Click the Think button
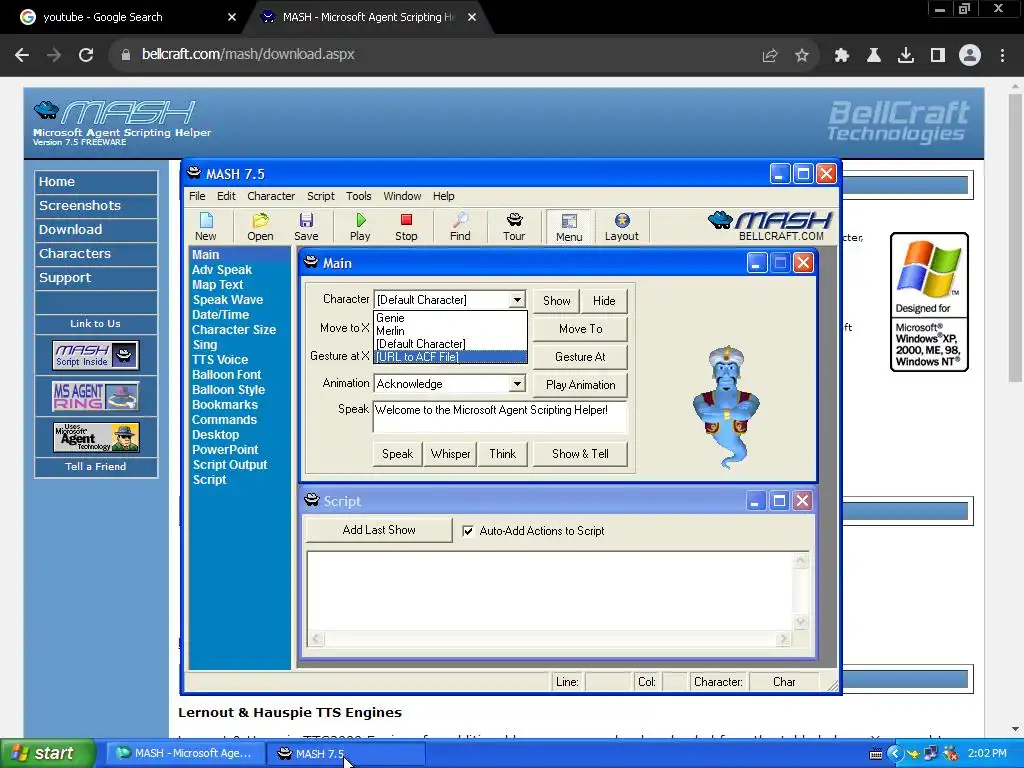Image resolution: width=1024 pixels, height=768 pixels. [x=503, y=454]
